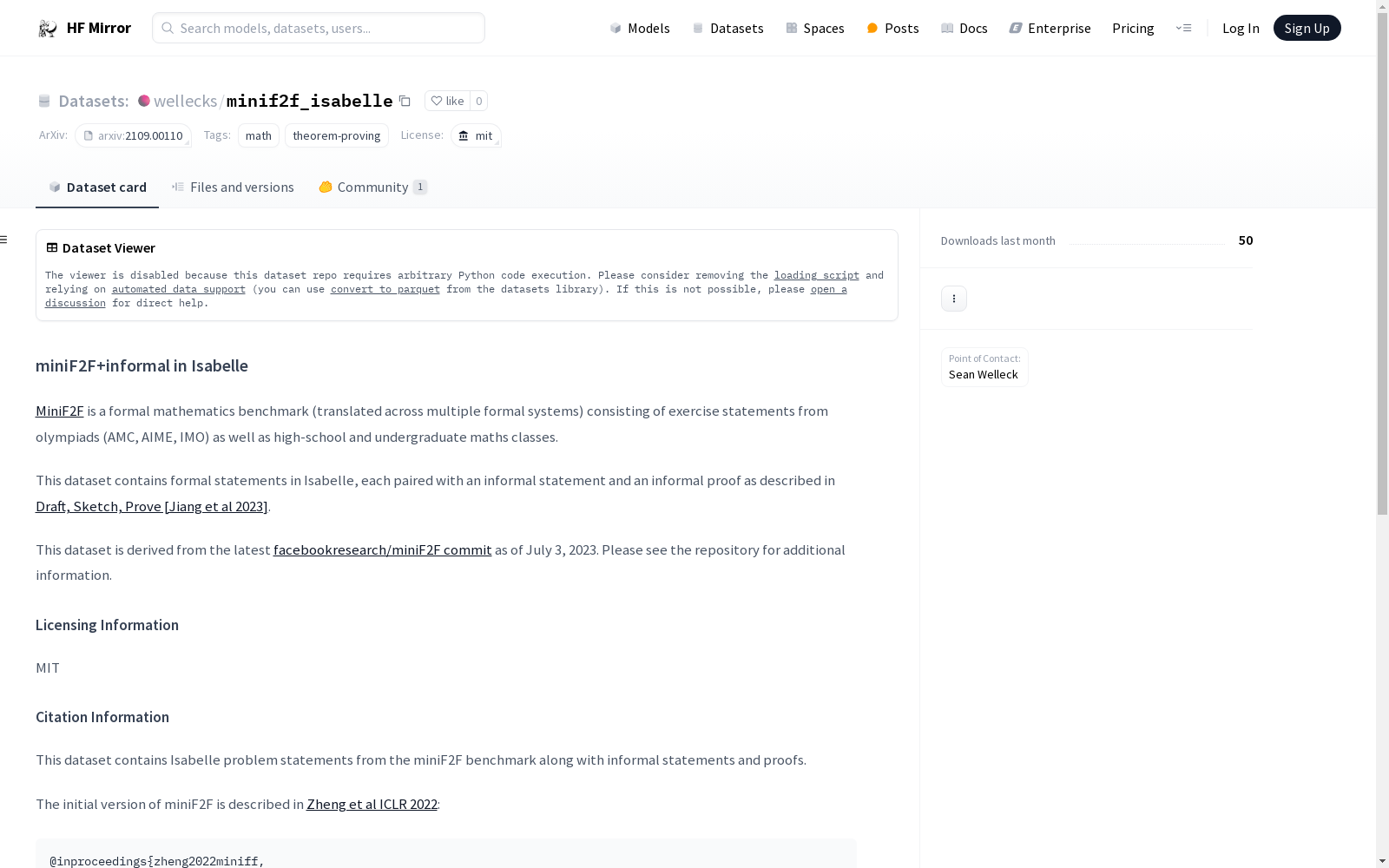Open the mit license tag
The height and width of the screenshot is (868, 1389).
coord(476,135)
